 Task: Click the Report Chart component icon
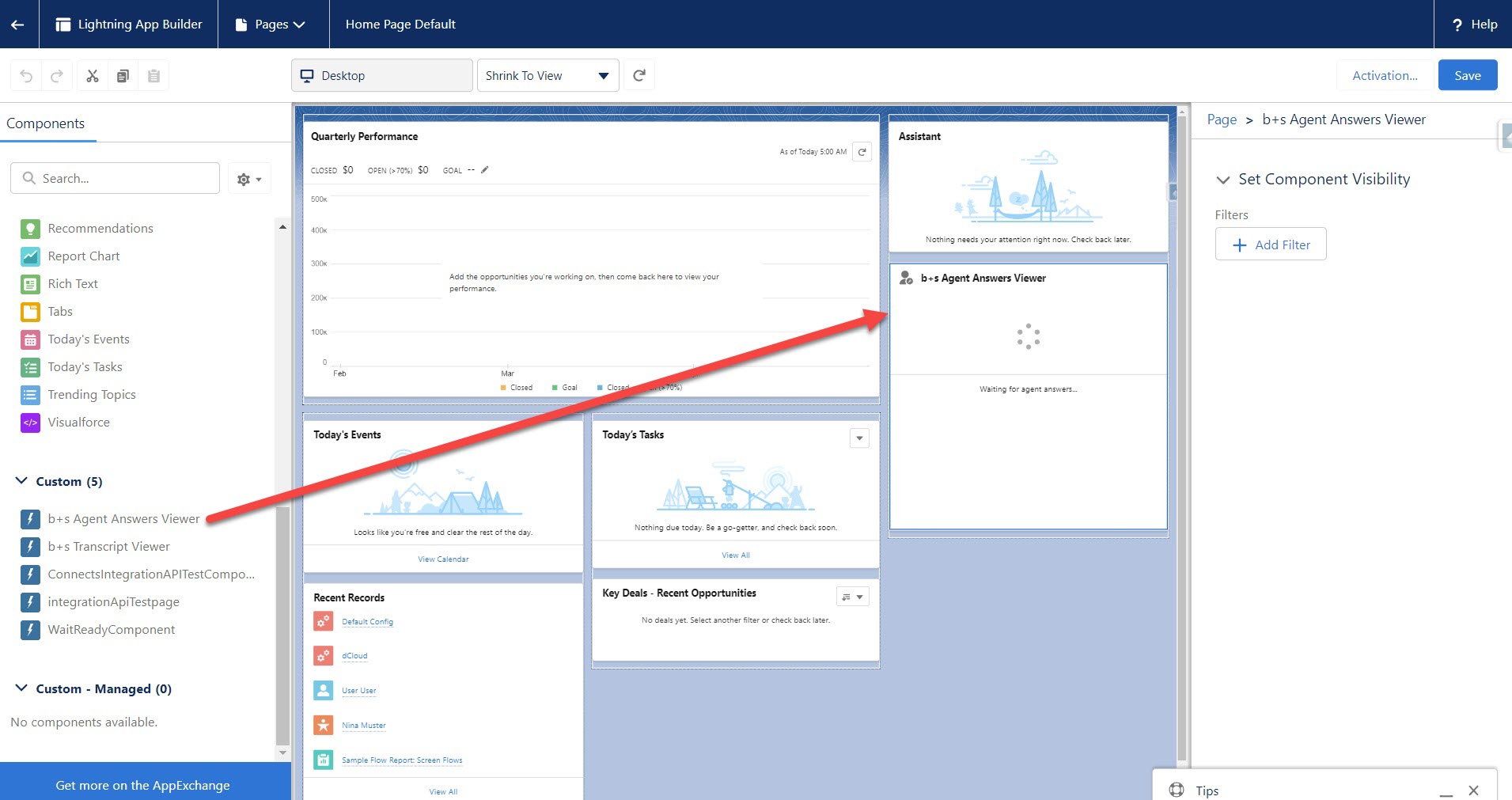30,256
